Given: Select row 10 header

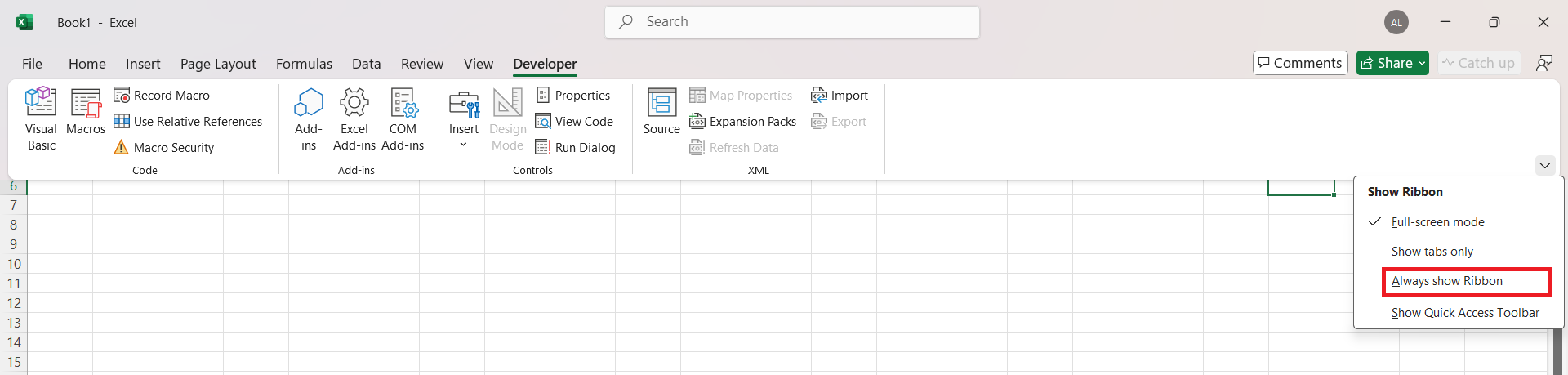Looking at the screenshot, I should tap(13, 264).
